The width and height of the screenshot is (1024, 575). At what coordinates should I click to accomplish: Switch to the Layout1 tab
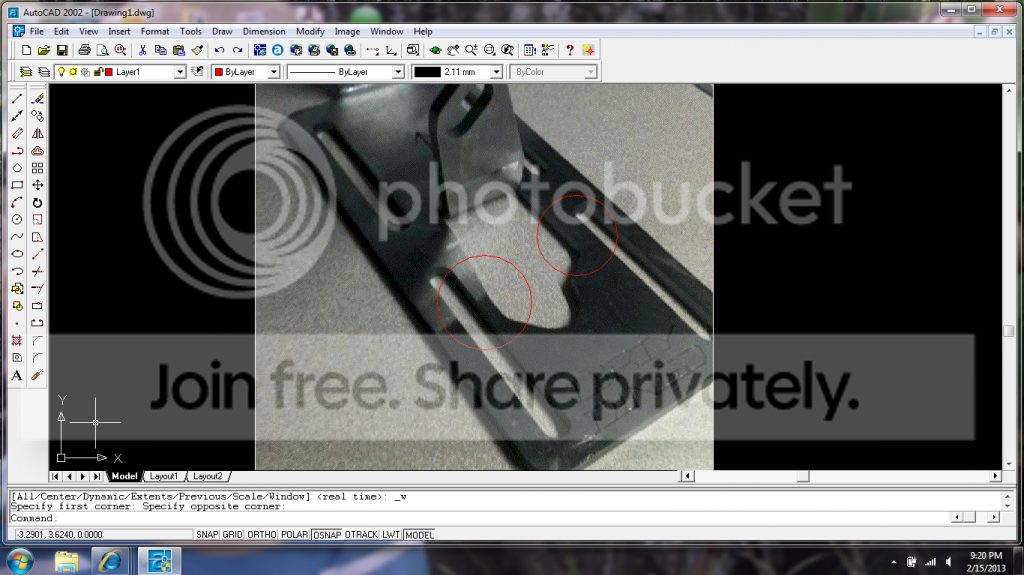click(x=163, y=476)
